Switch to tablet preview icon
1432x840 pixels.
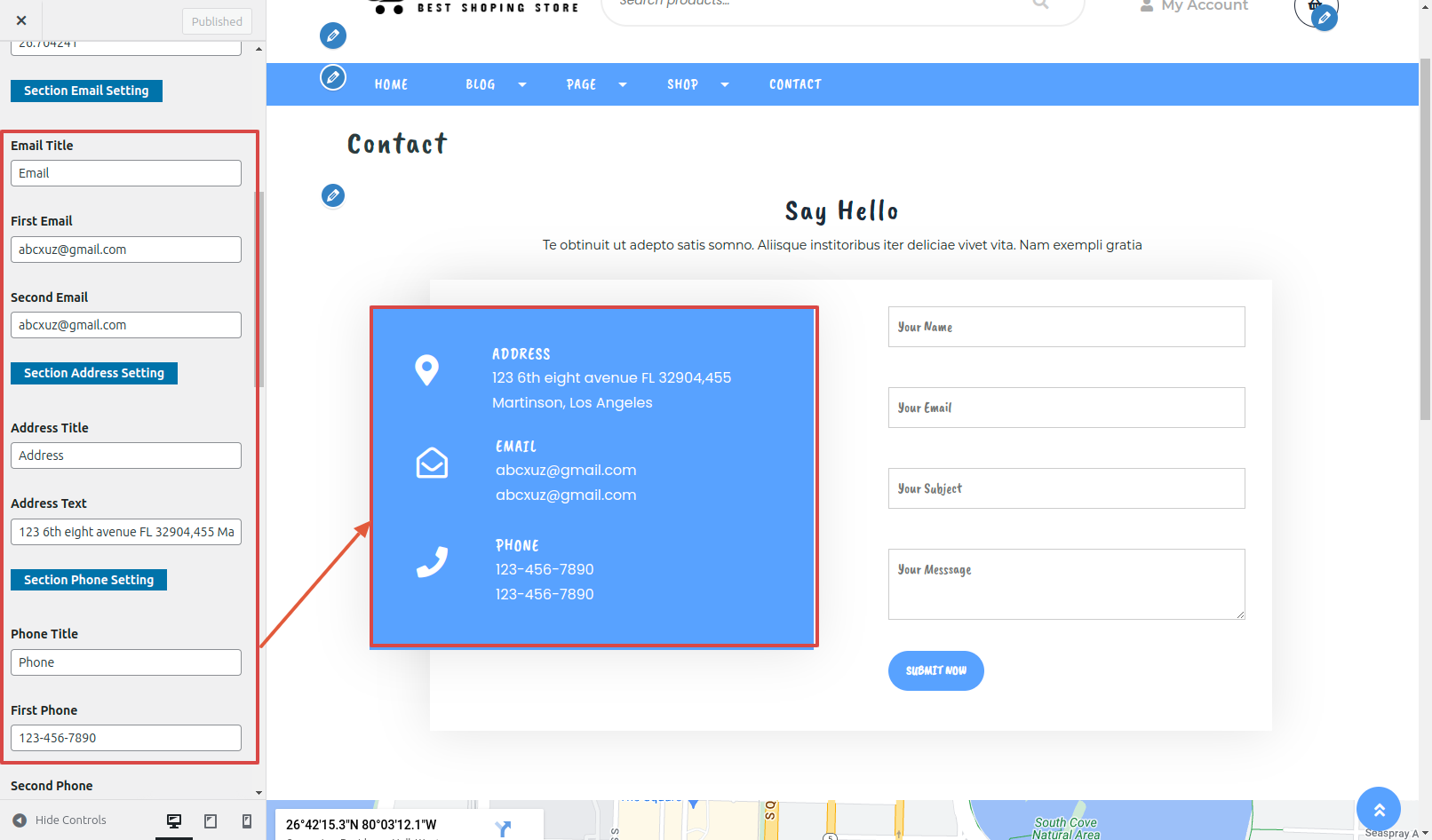211,821
